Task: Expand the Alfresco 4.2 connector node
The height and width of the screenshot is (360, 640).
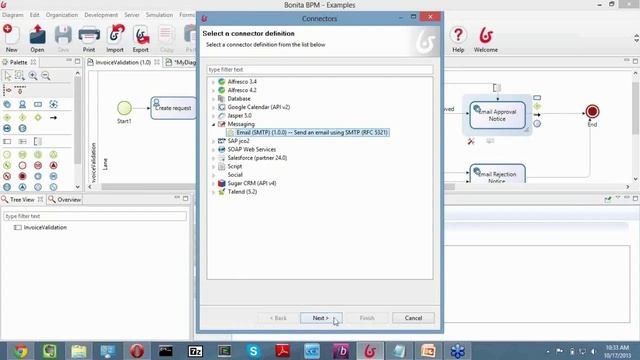Action: tap(213, 91)
